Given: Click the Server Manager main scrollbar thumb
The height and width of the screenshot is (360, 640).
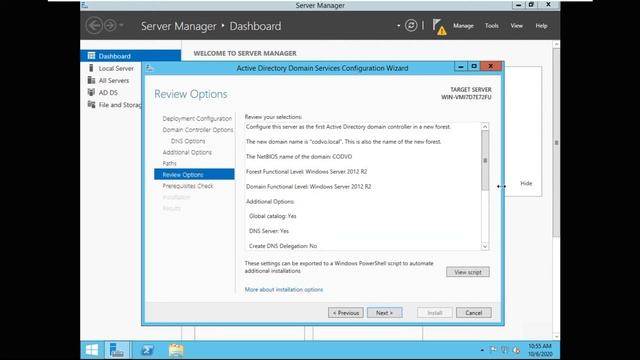Looking at the screenshot, I should (556, 142).
